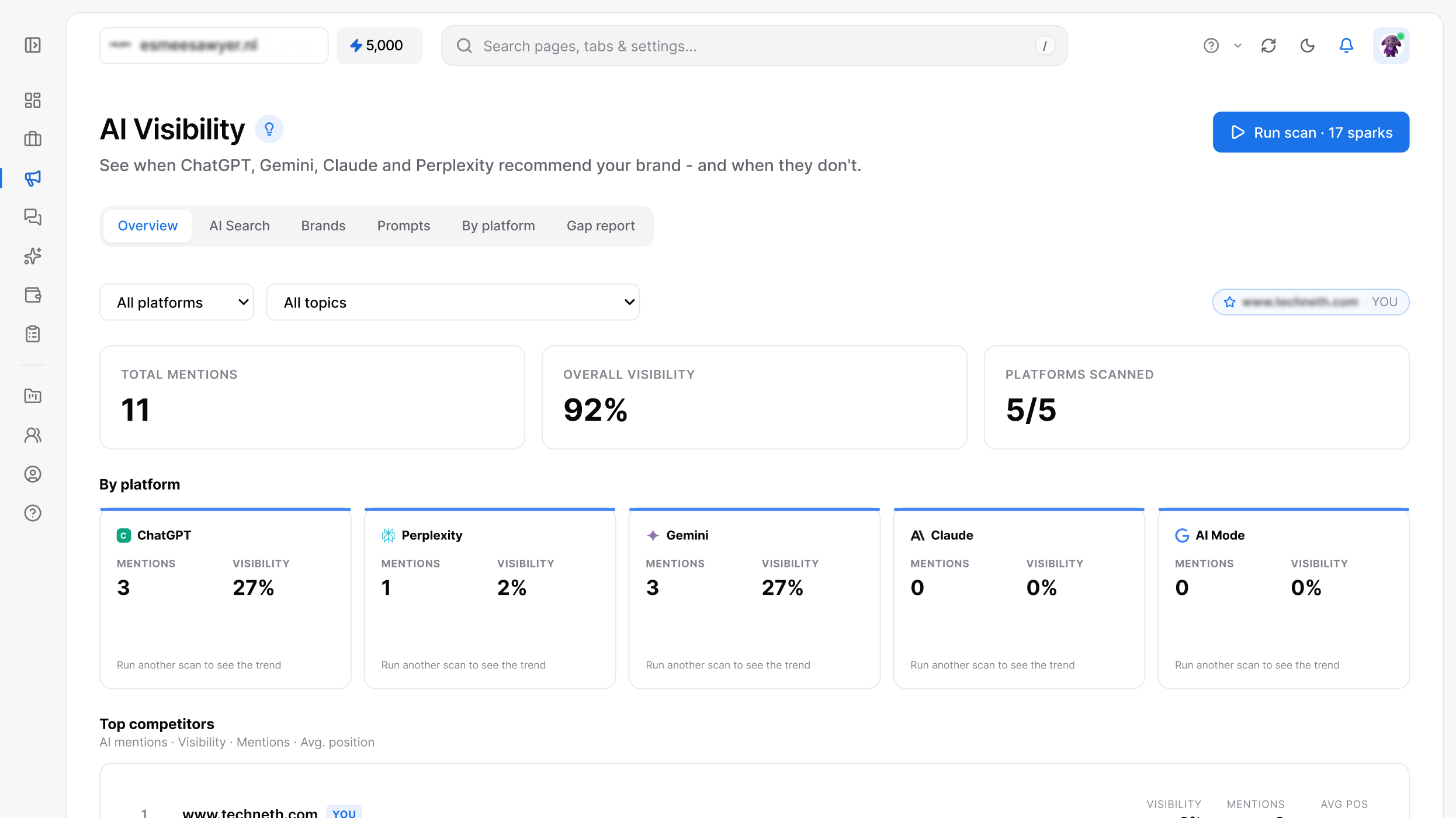Open the wallet icon in sidebar
This screenshot has height=818, width=1456.
click(33, 295)
